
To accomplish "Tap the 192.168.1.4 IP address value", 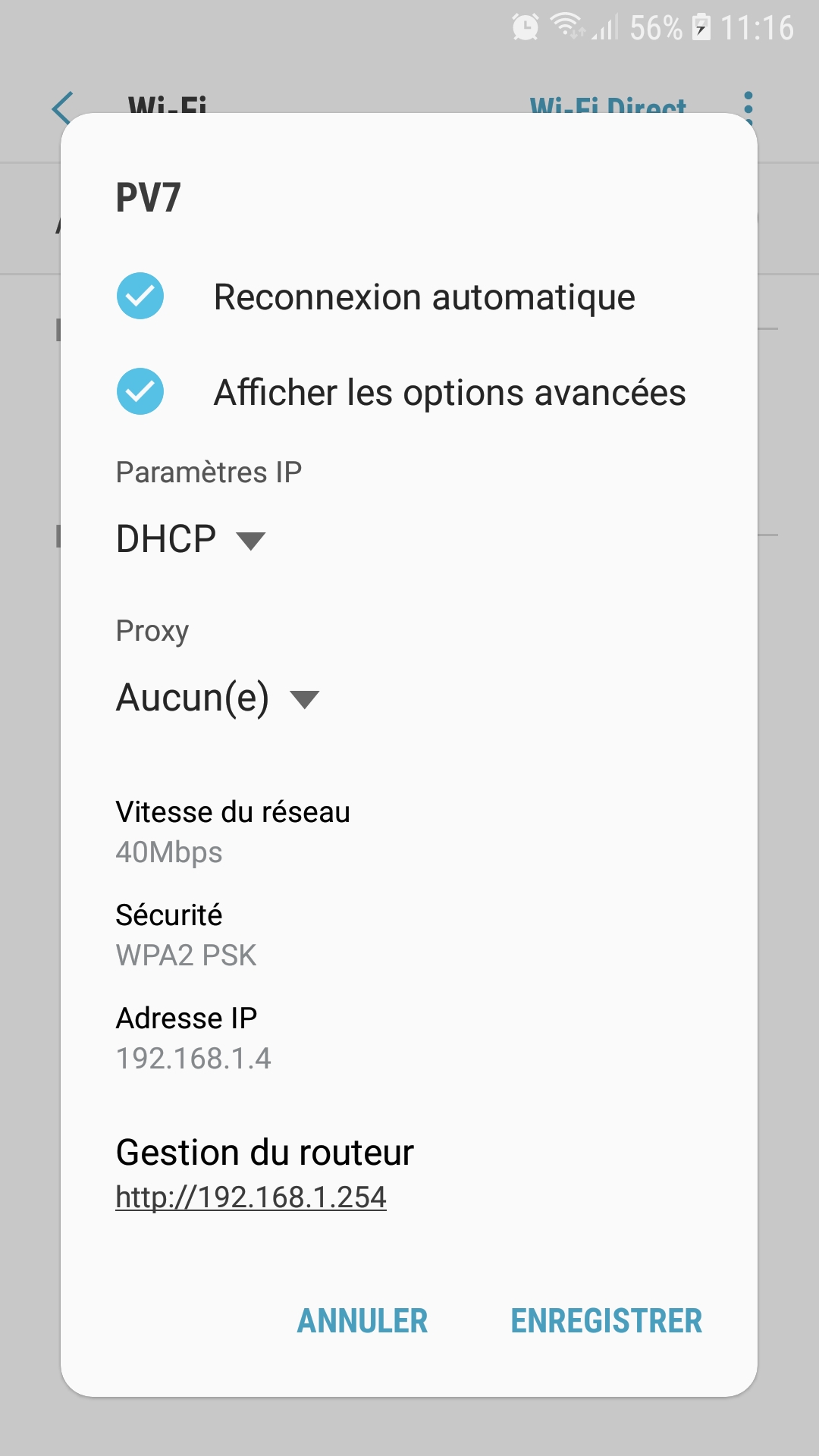I will [x=193, y=1059].
